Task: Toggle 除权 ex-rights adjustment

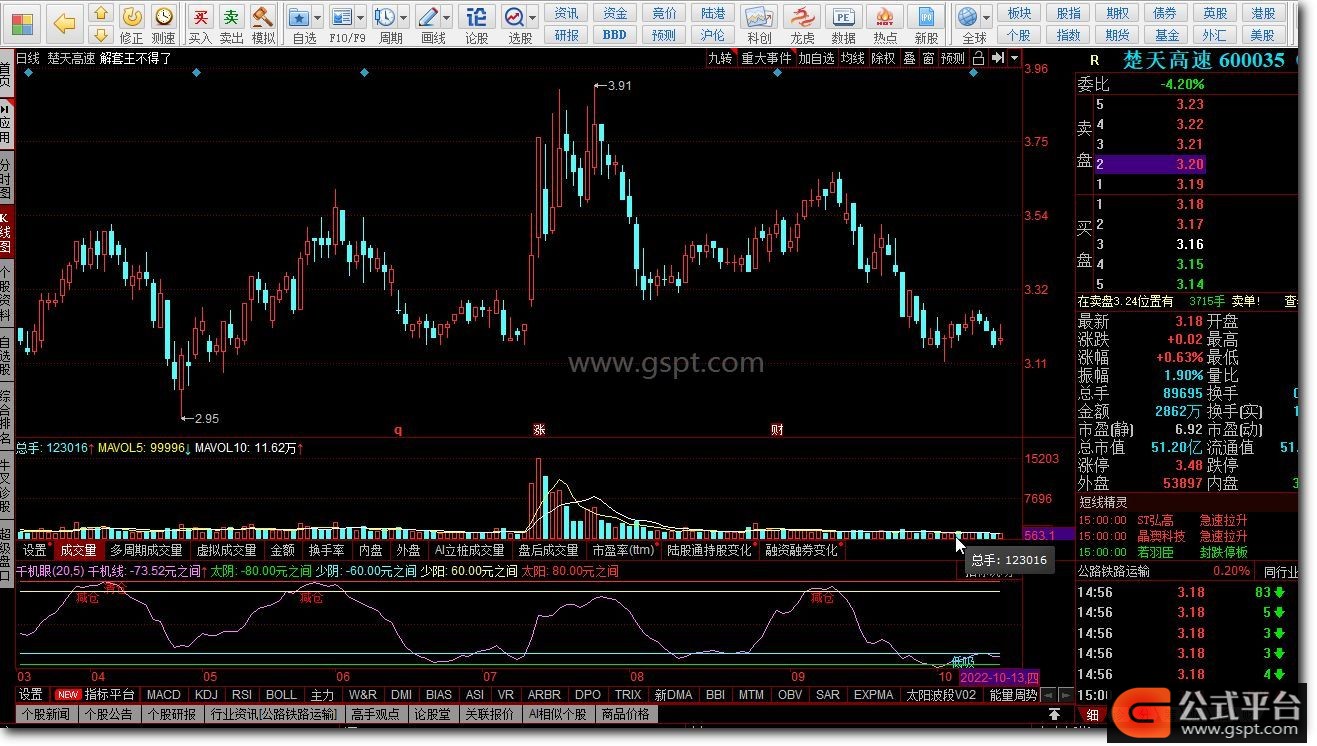Action: coord(883,58)
